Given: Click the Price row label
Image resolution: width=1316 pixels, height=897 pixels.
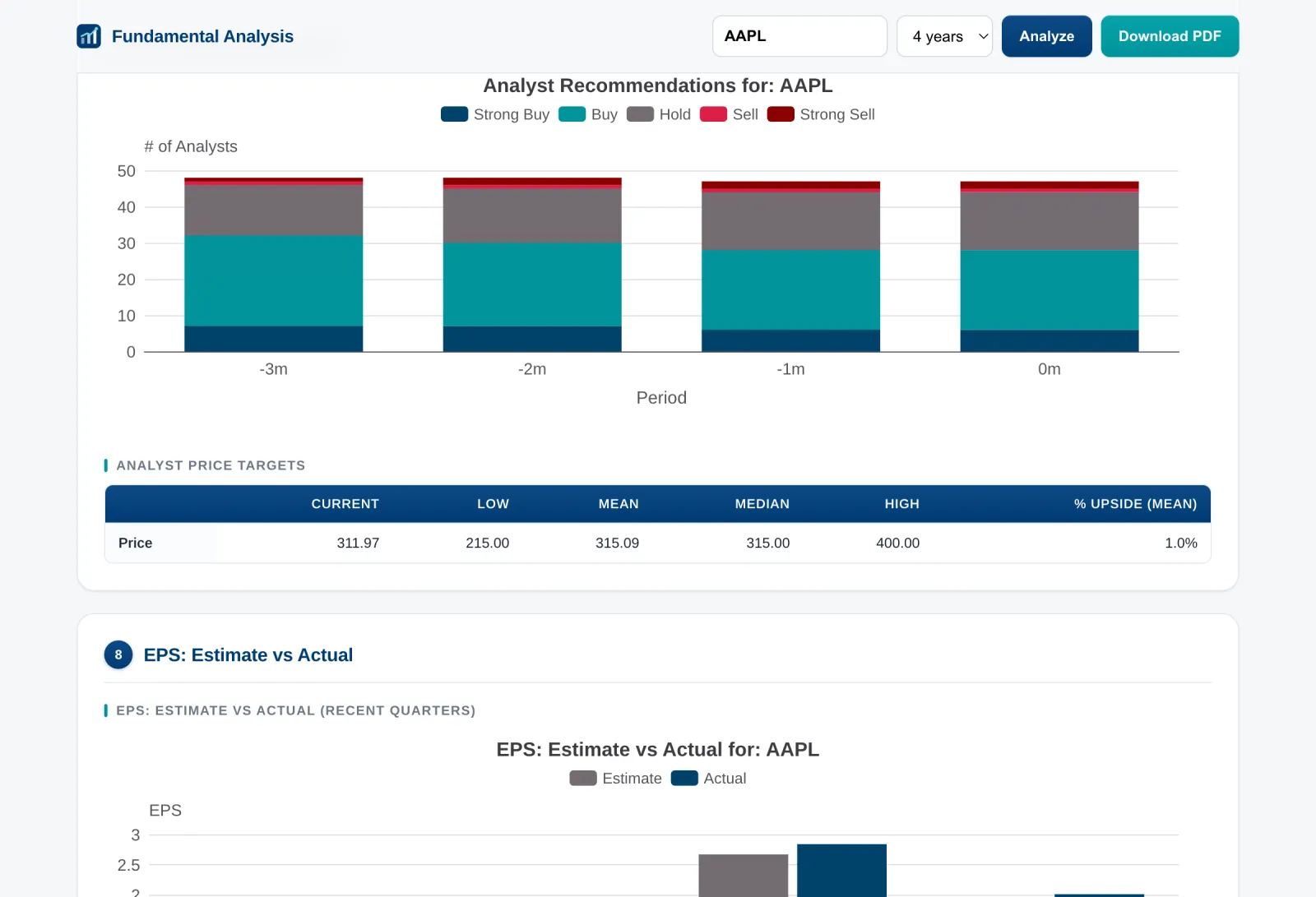Looking at the screenshot, I should (135, 543).
